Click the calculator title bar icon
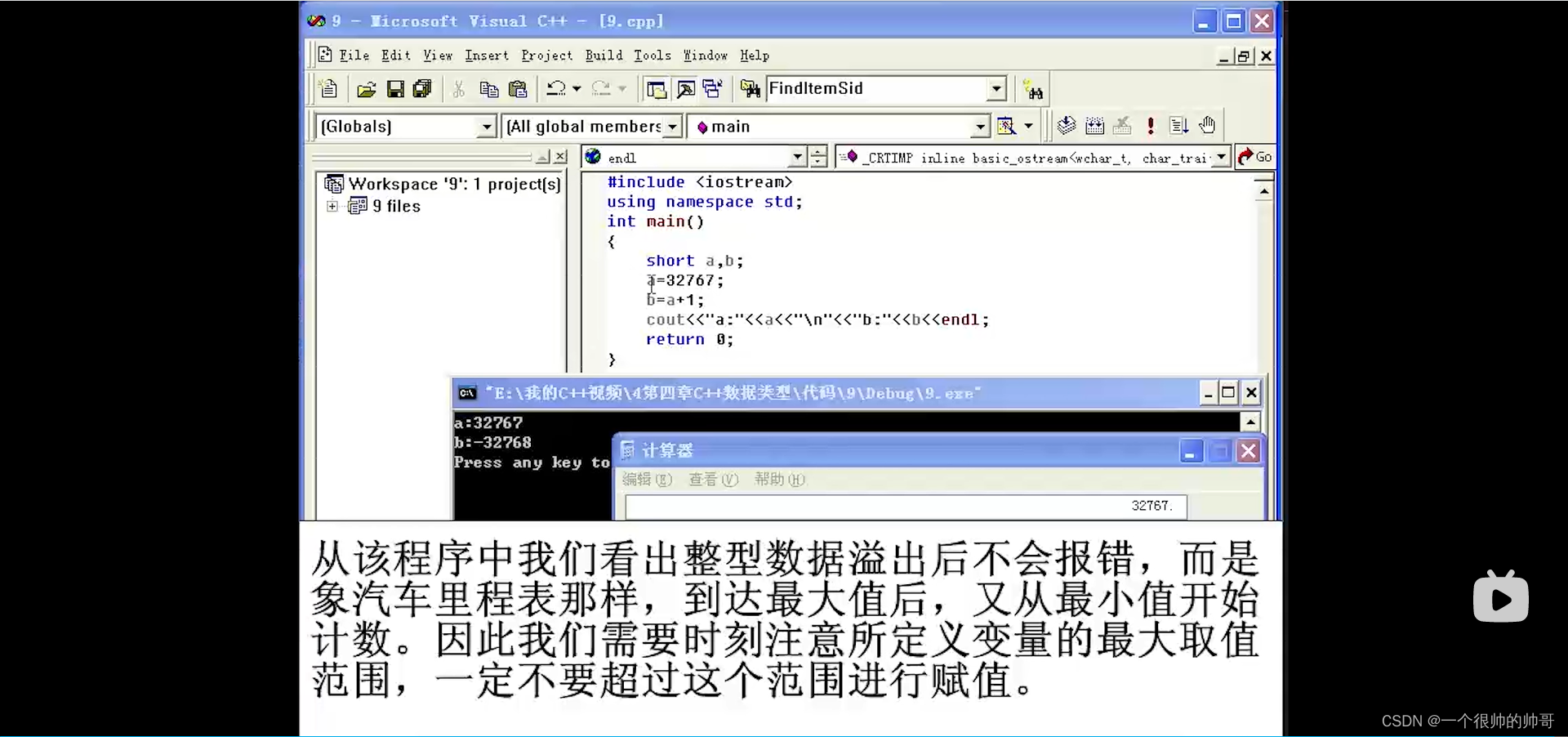The image size is (1568, 737). click(627, 450)
